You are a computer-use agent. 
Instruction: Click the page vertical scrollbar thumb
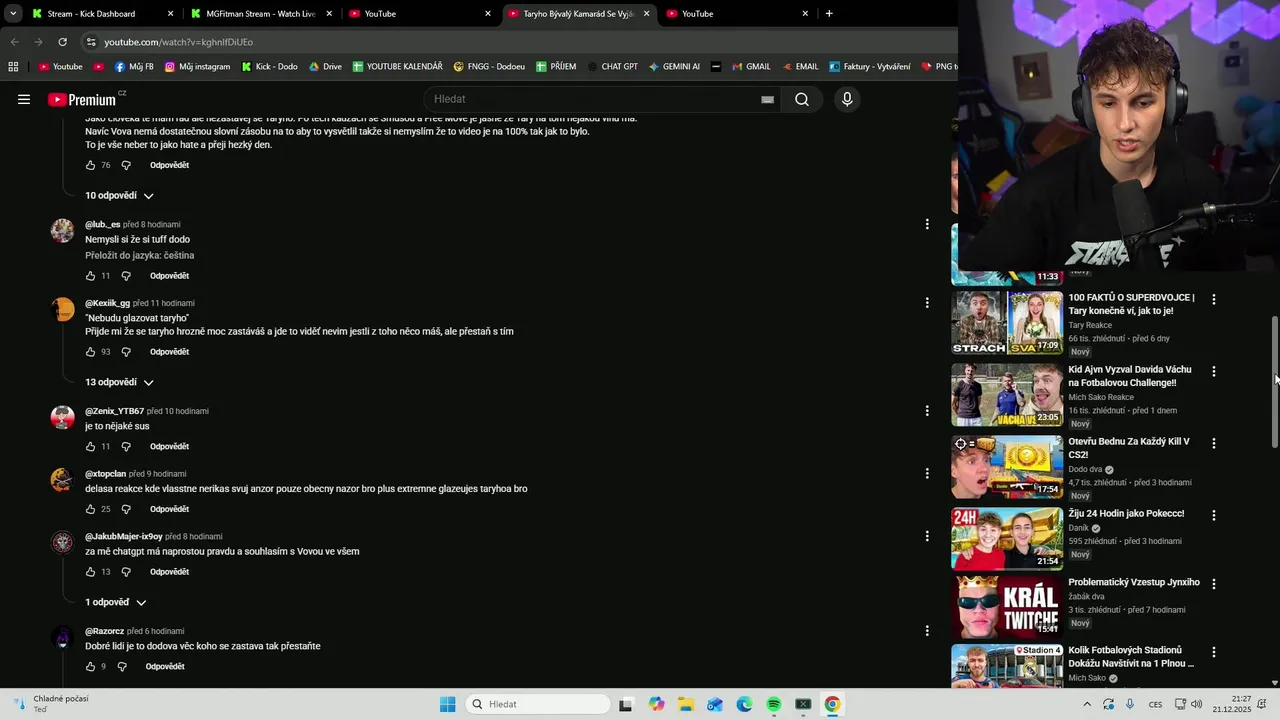click(1274, 382)
